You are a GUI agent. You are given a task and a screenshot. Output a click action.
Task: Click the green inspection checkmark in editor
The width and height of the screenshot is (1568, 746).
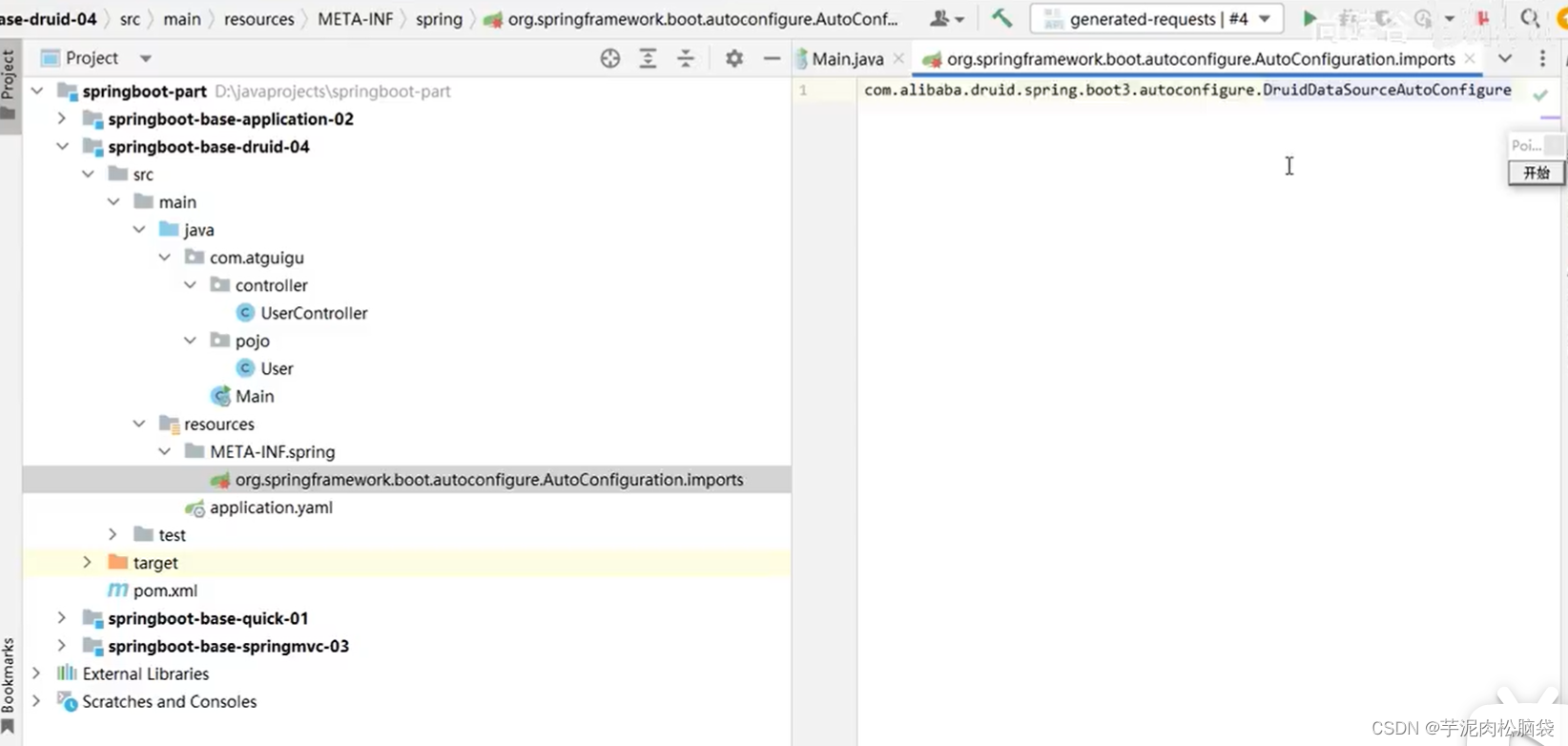(x=1540, y=94)
